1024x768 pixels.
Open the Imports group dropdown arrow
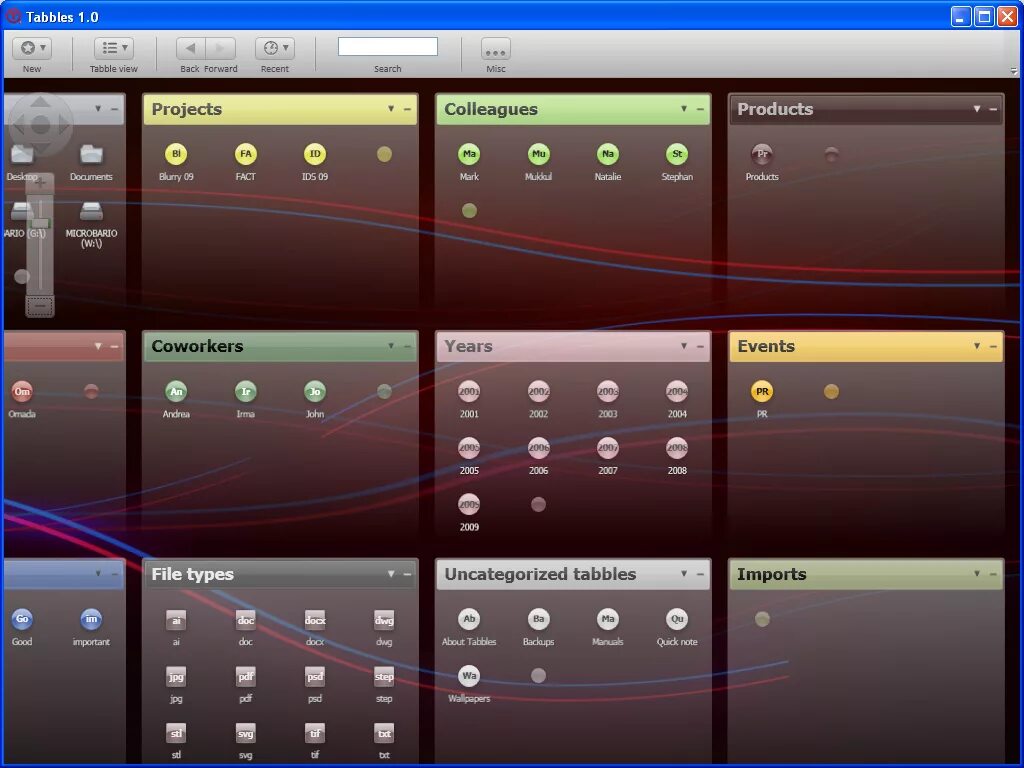click(x=977, y=574)
